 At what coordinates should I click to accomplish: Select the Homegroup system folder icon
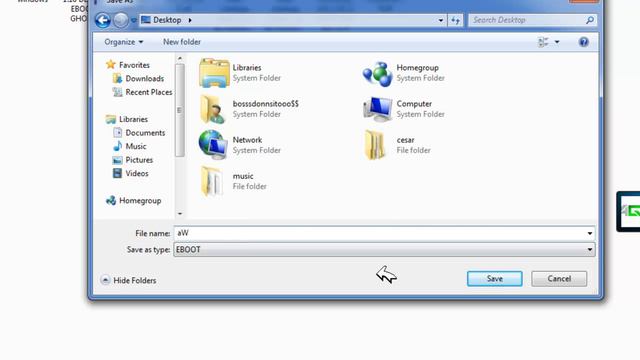coord(378,73)
